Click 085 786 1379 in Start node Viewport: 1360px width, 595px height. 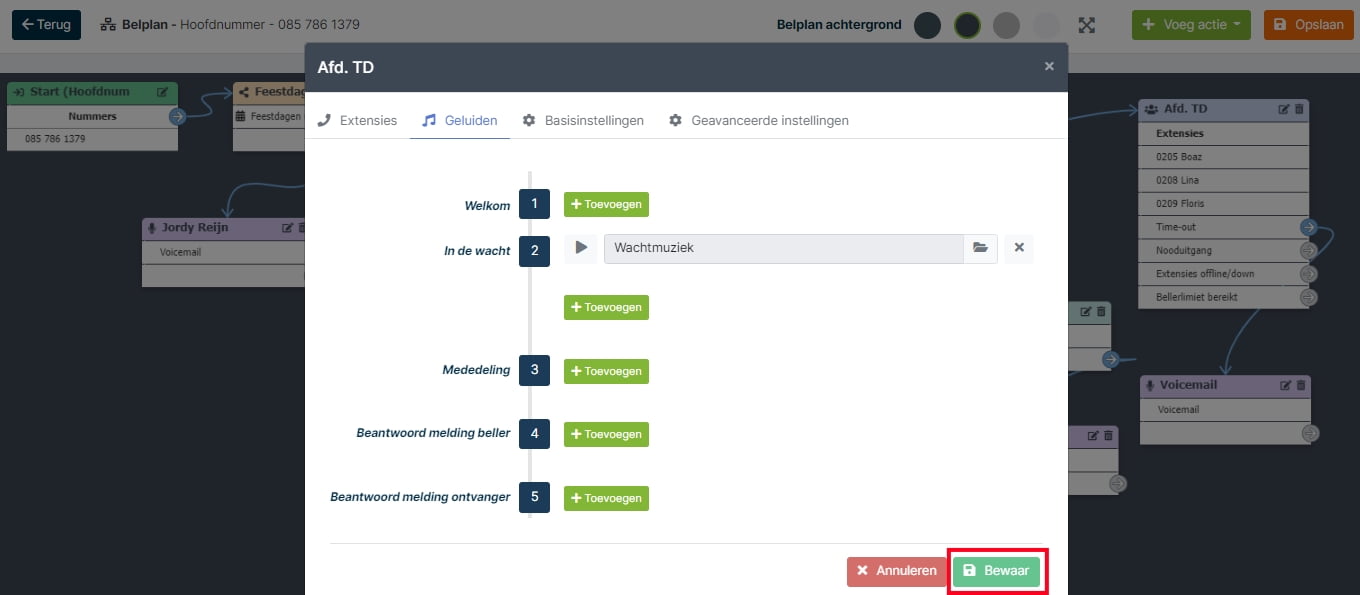55,139
